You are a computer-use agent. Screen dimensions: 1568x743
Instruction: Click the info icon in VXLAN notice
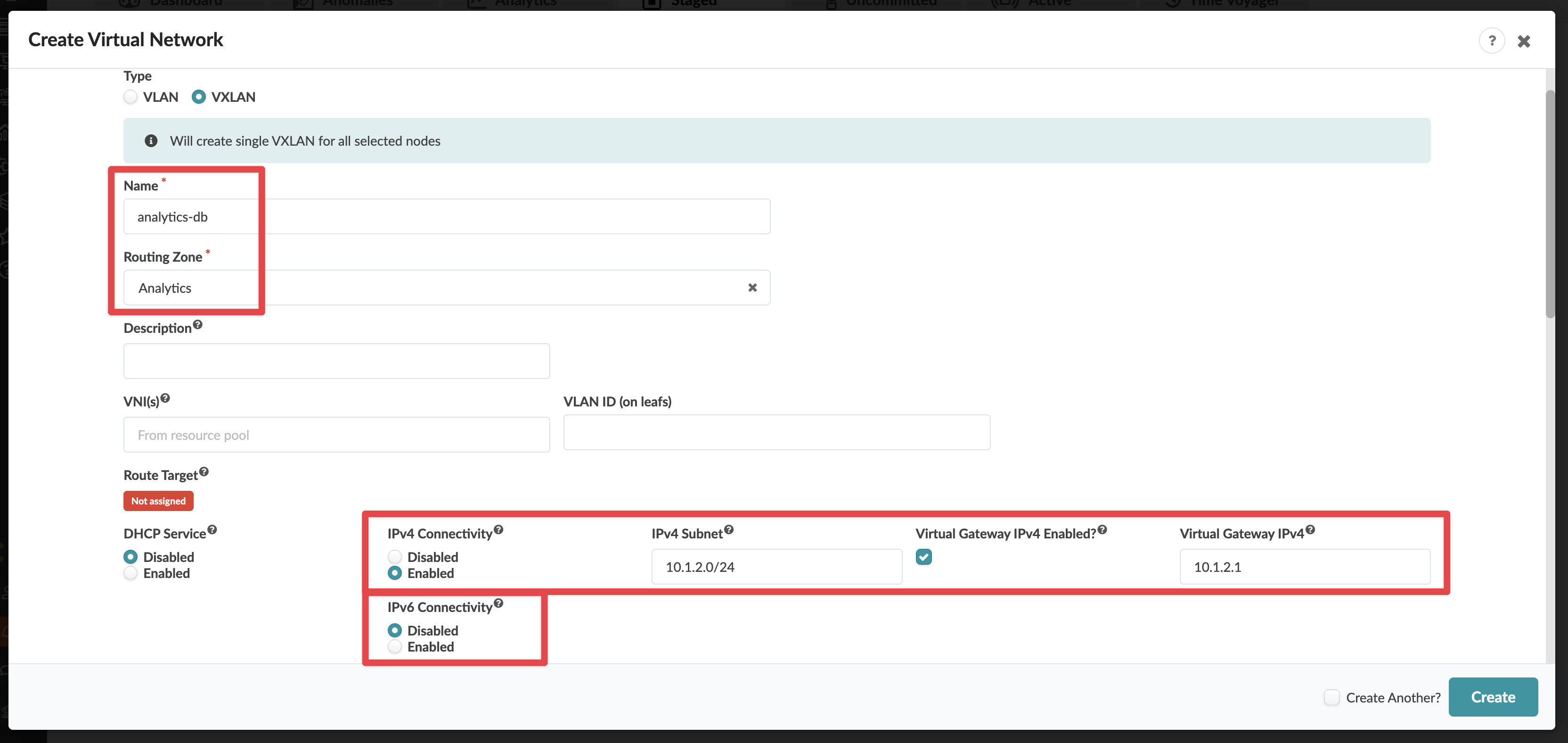point(151,140)
